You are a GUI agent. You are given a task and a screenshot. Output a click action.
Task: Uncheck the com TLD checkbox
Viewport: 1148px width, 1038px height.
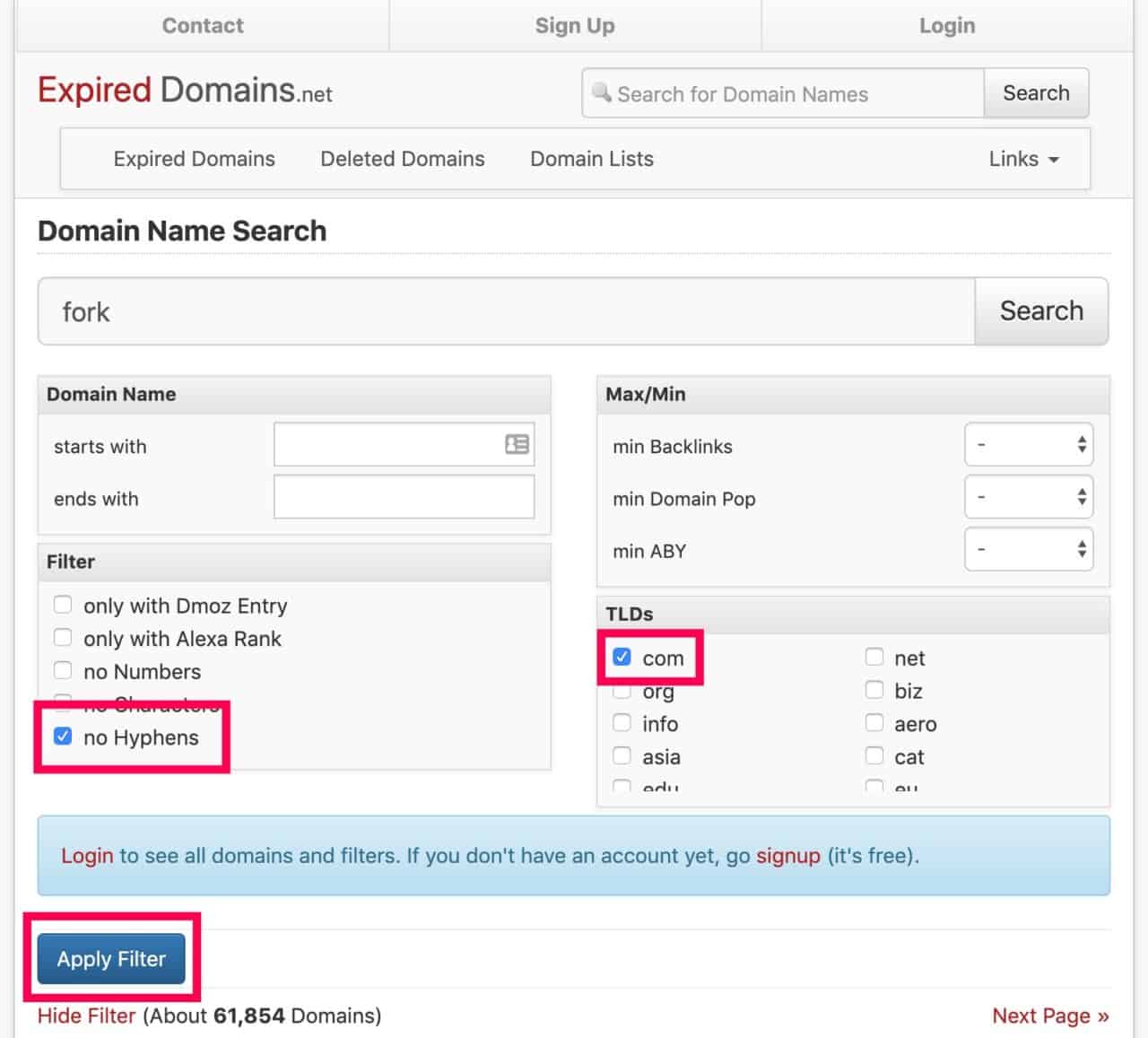622,657
